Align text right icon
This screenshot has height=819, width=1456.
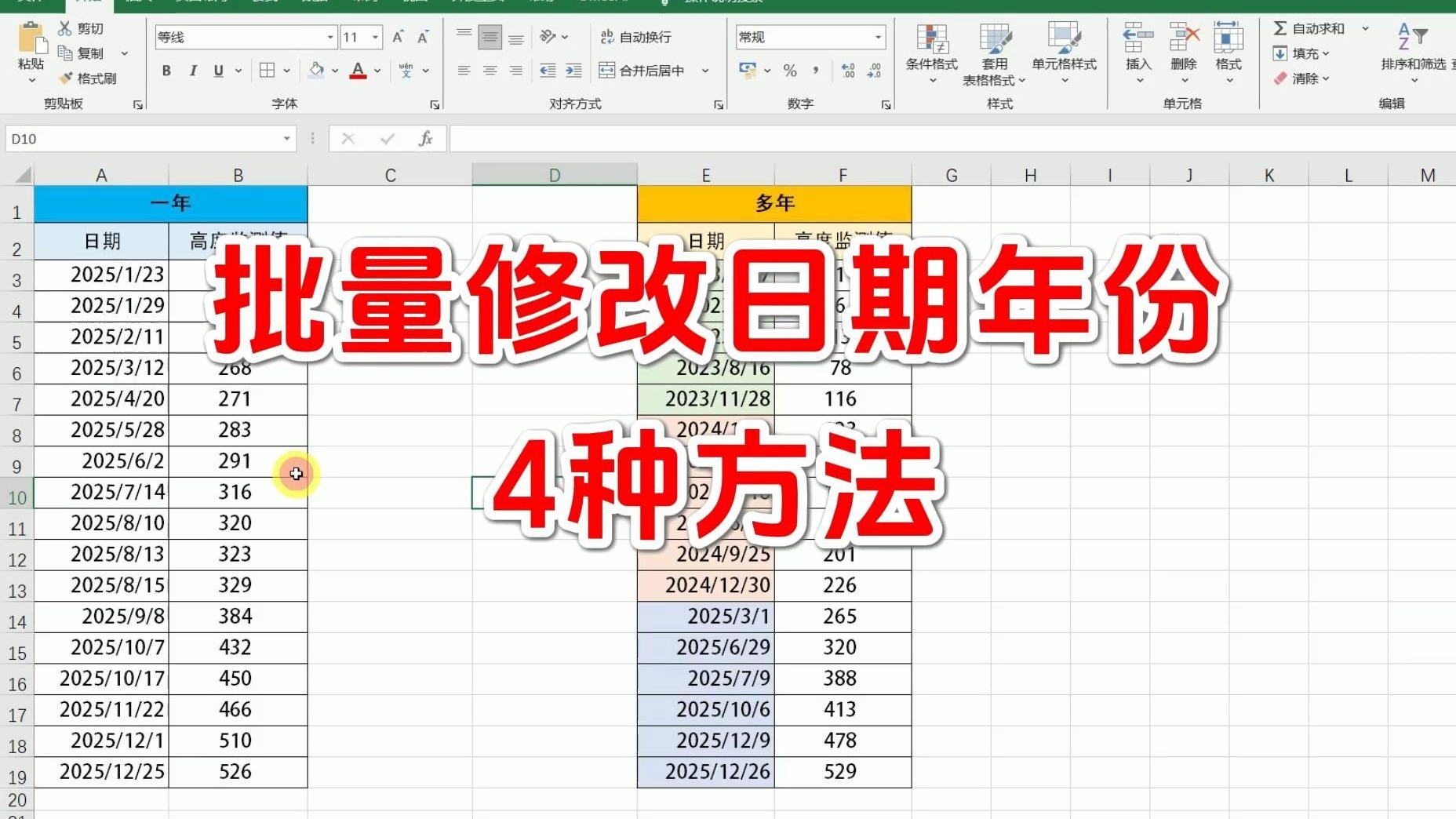coord(516,71)
